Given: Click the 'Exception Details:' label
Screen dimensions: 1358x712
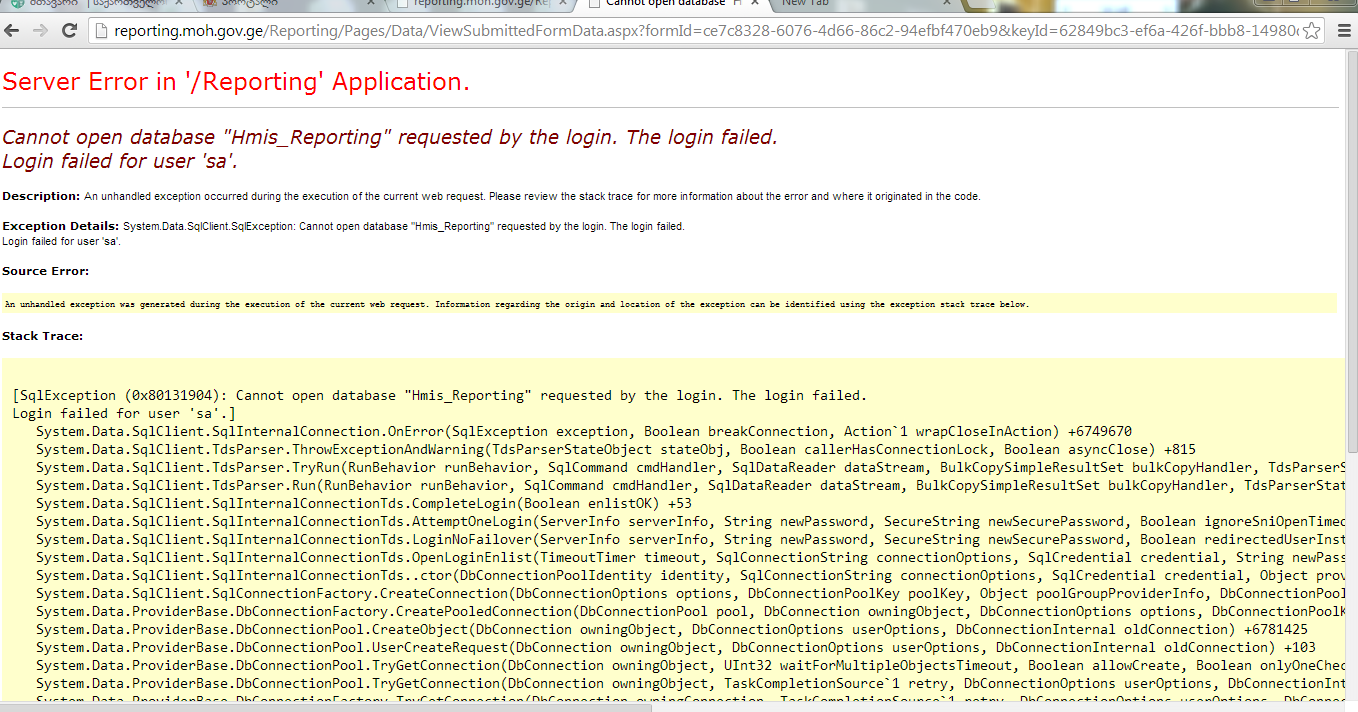Looking at the screenshot, I should [x=60, y=226].
